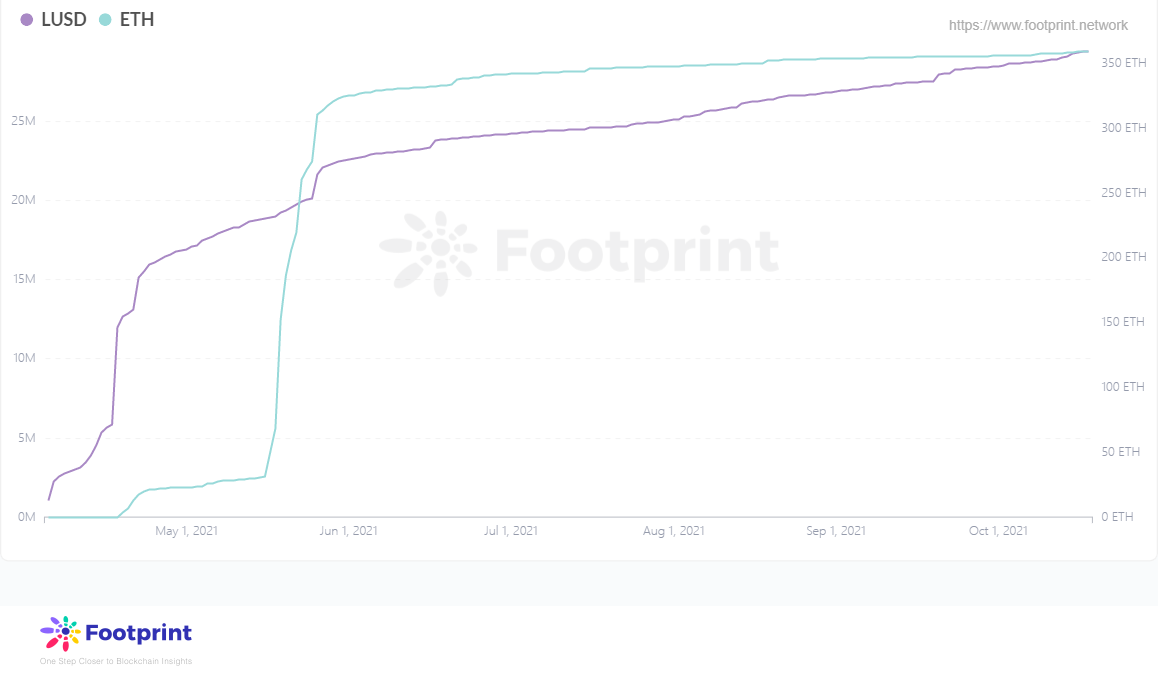Click the Footprint logo flower icon

[61, 633]
